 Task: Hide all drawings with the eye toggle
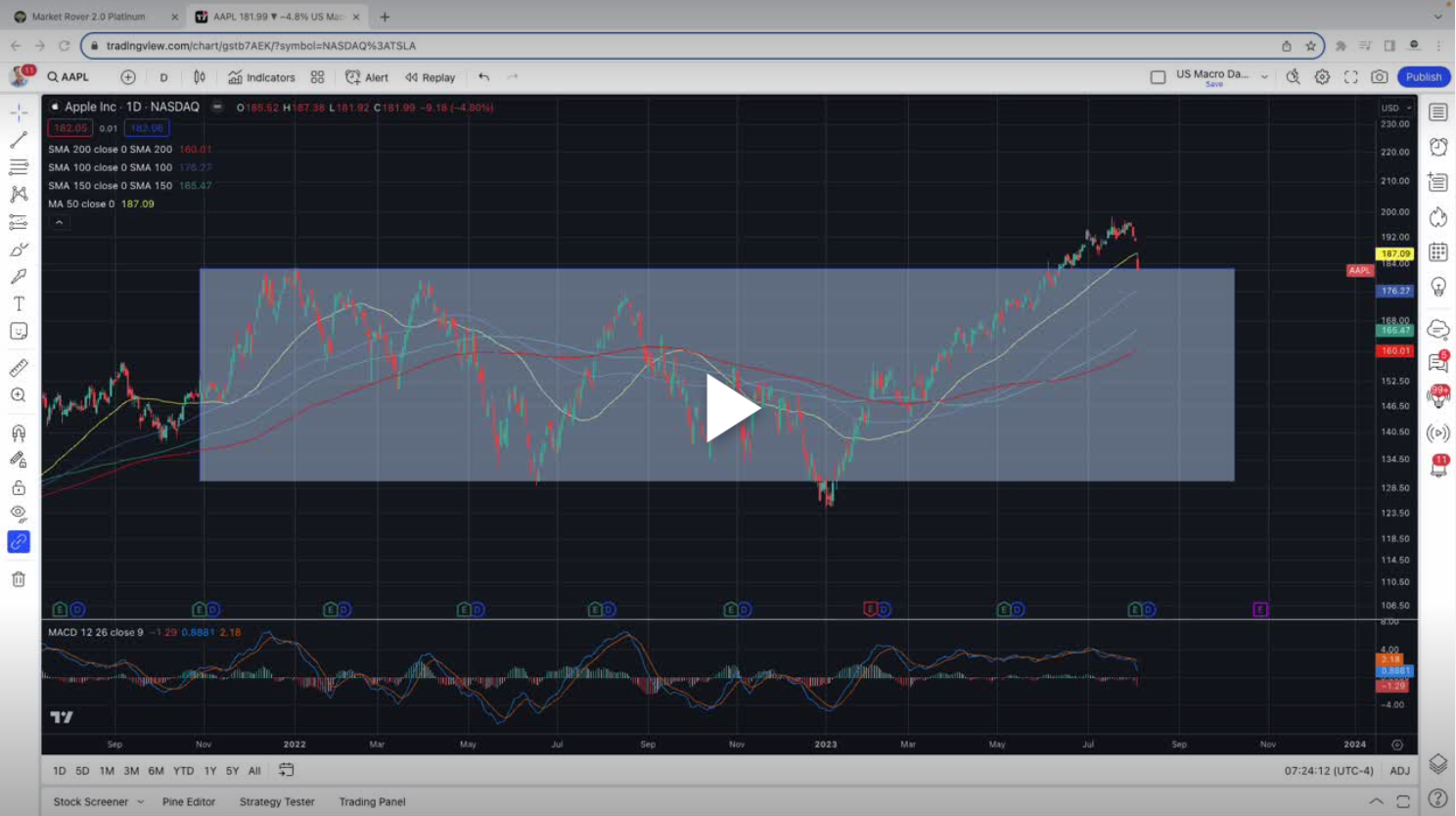[18, 514]
